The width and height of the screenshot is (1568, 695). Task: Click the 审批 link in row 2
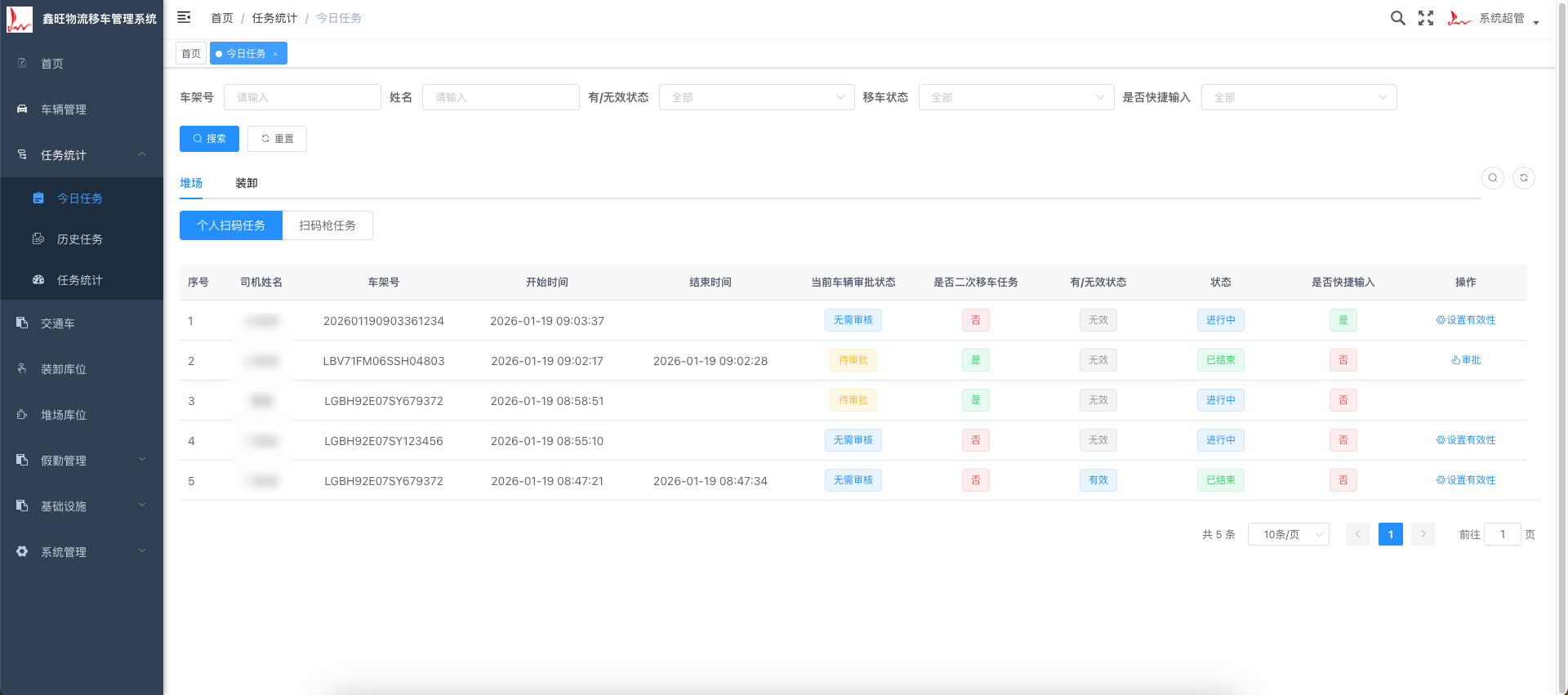[x=1466, y=360]
